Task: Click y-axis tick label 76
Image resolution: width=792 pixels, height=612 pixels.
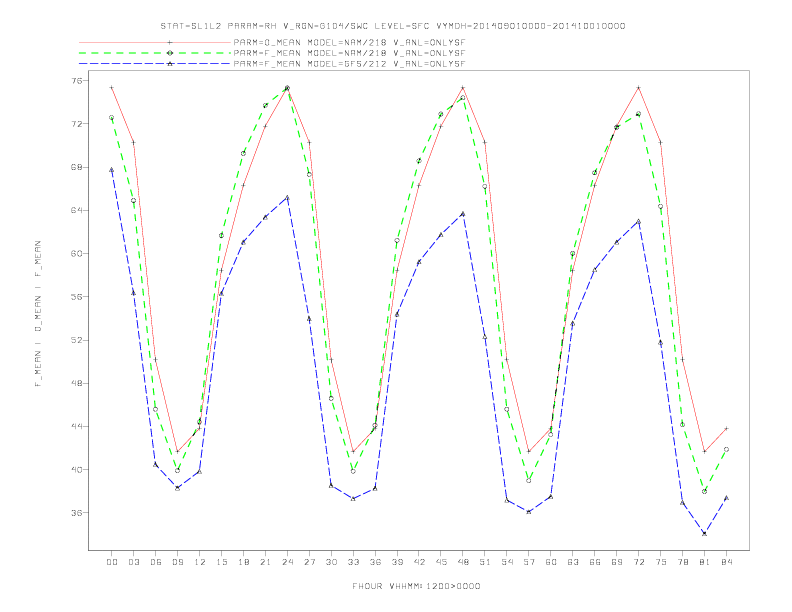Action: (x=78, y=81)
